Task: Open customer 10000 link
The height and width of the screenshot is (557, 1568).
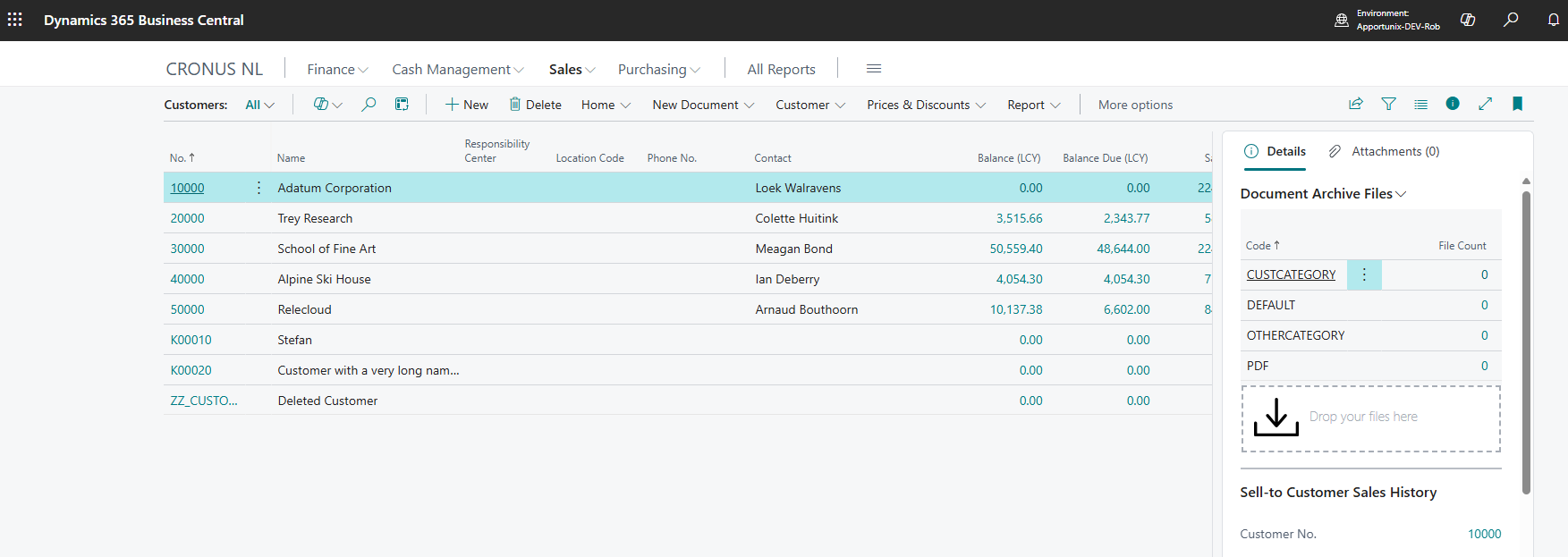Action: 187,188
